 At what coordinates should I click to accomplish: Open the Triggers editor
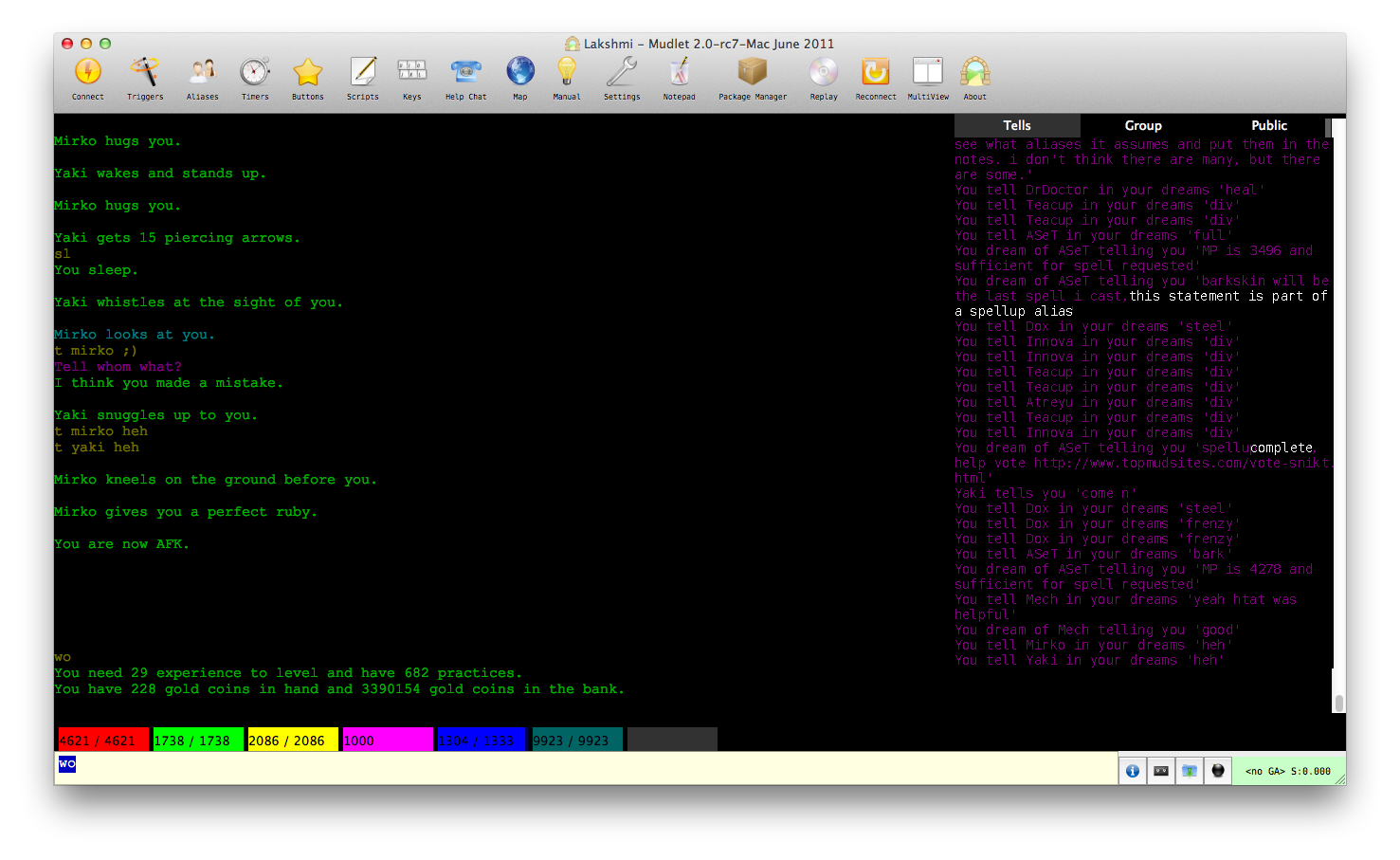click(x=145, y=73)
